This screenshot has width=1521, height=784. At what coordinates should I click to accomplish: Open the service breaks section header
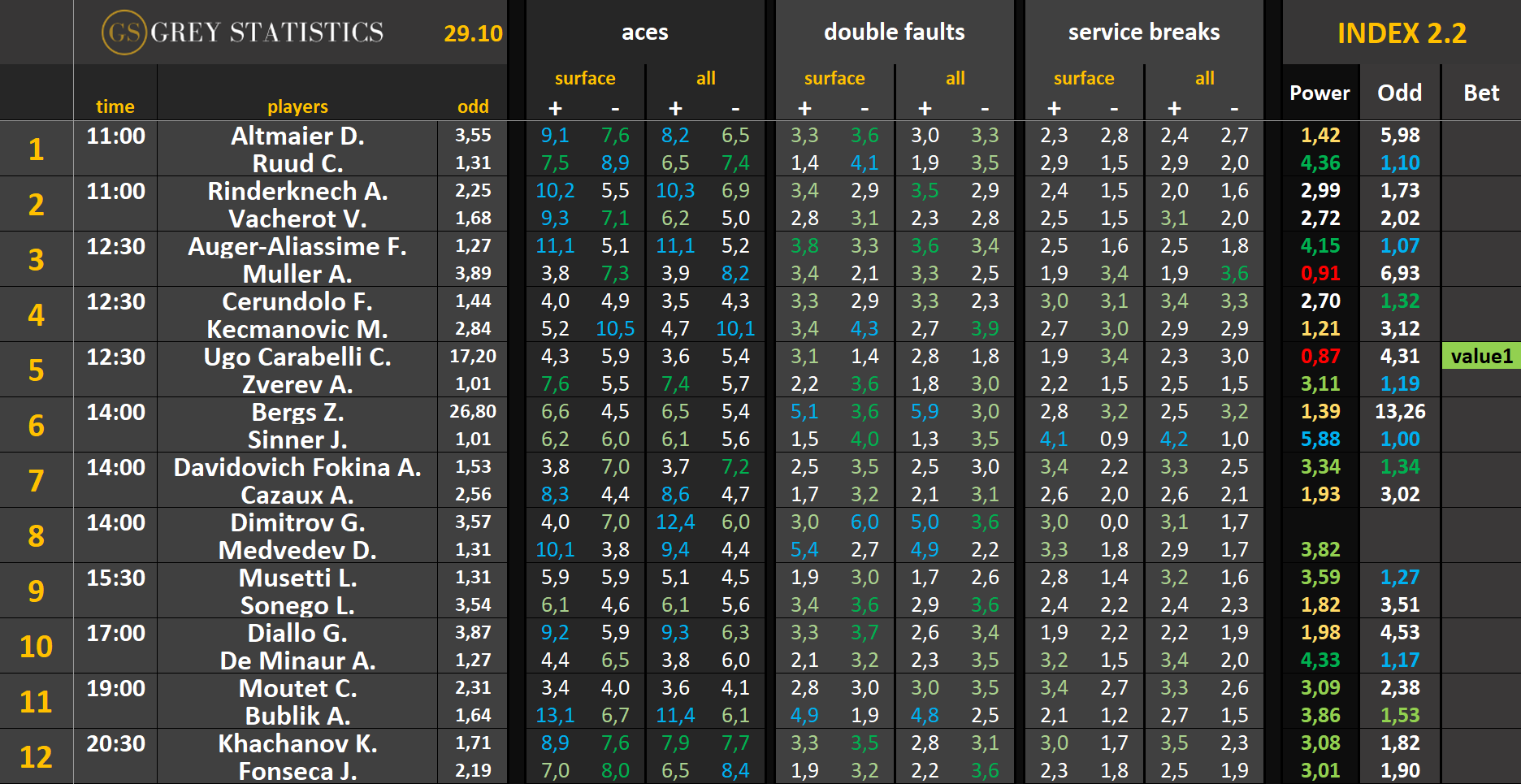[x=1143, y=32]
